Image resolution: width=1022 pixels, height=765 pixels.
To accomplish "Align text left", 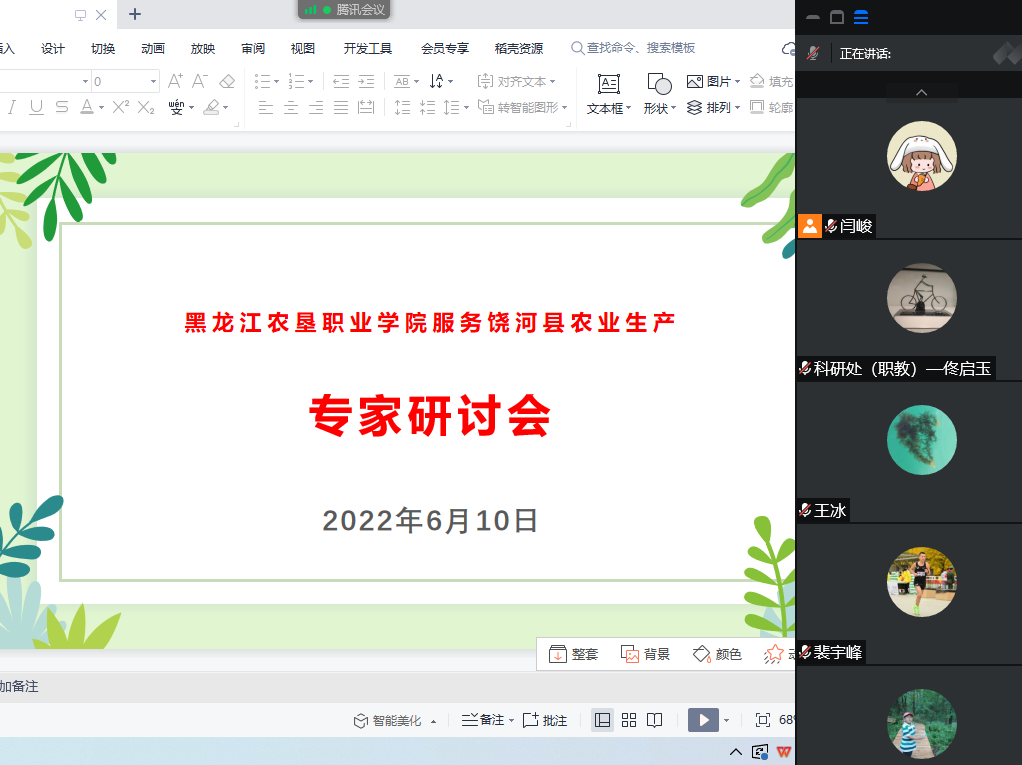I will pos(265,108).
